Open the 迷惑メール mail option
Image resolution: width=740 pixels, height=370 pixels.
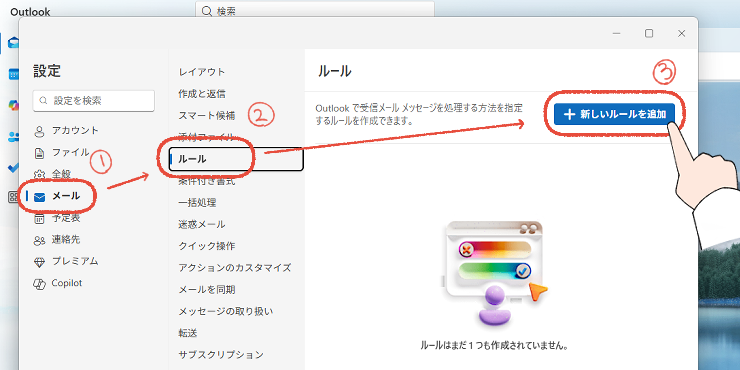click(x=202, y=224)
